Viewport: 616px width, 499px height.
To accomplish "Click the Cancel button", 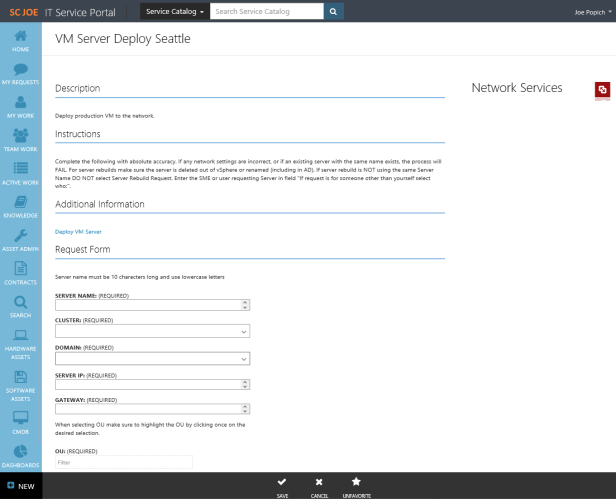I will [319, 485].
